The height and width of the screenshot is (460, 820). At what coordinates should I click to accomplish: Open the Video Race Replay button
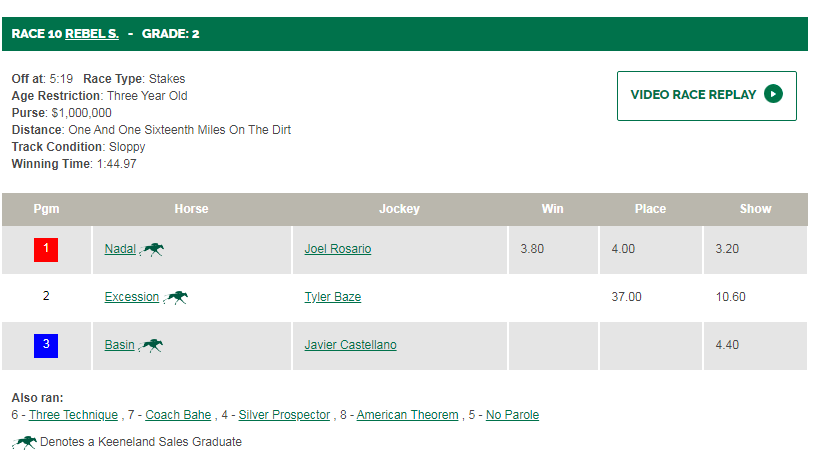707,96
